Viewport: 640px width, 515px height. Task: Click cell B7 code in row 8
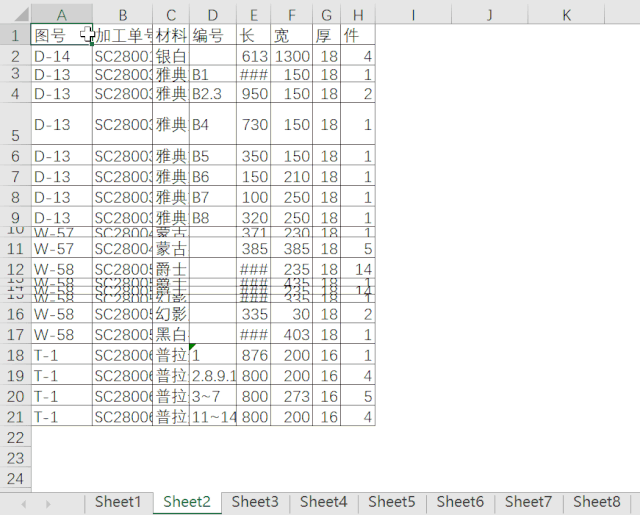[213, 197]
